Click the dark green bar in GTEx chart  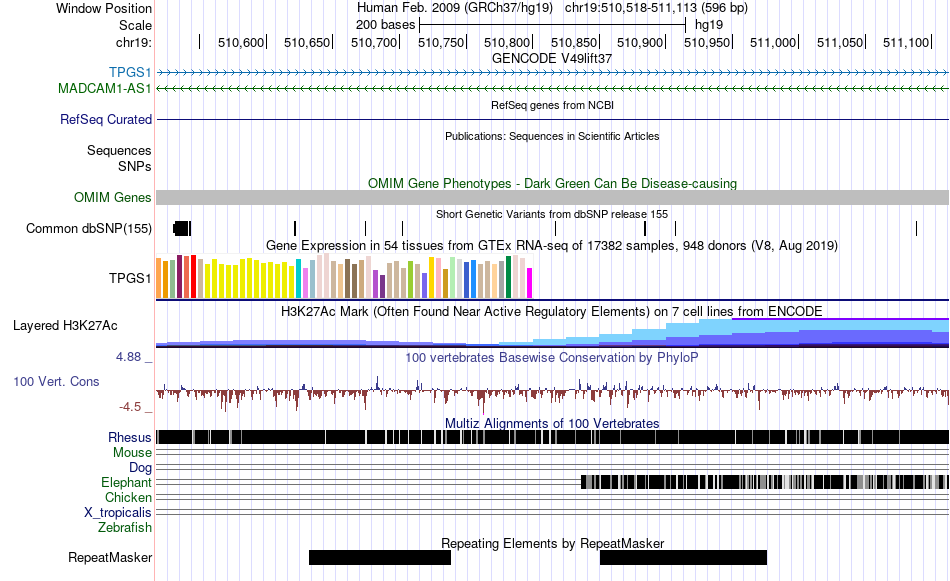[x=508, y=277]
